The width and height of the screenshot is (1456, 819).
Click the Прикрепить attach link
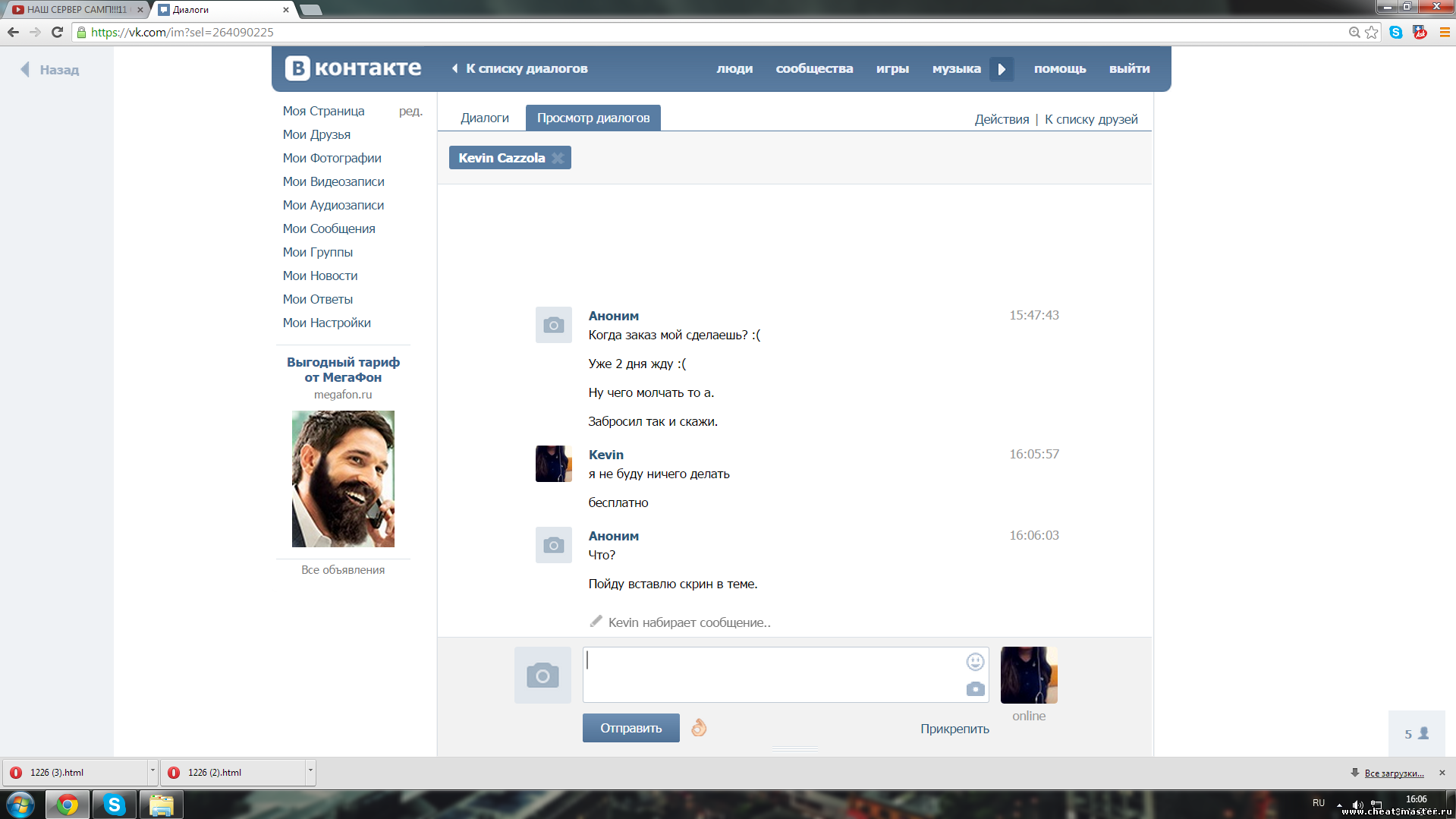pos(954,729)
